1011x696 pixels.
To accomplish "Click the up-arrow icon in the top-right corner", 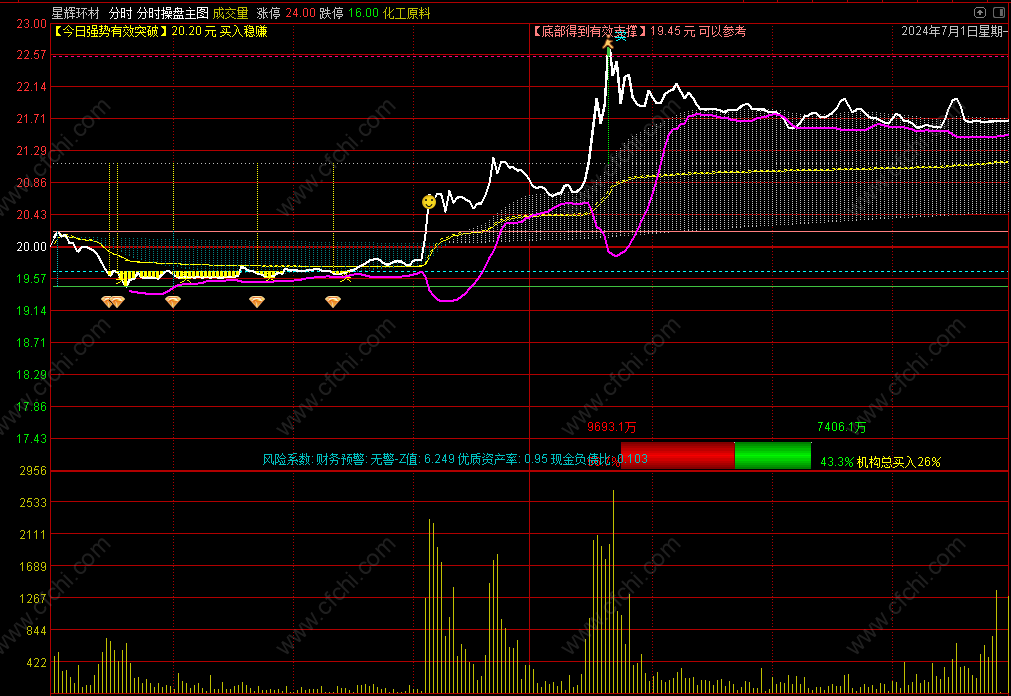I will pyautogui.click(x=979, y=12).
